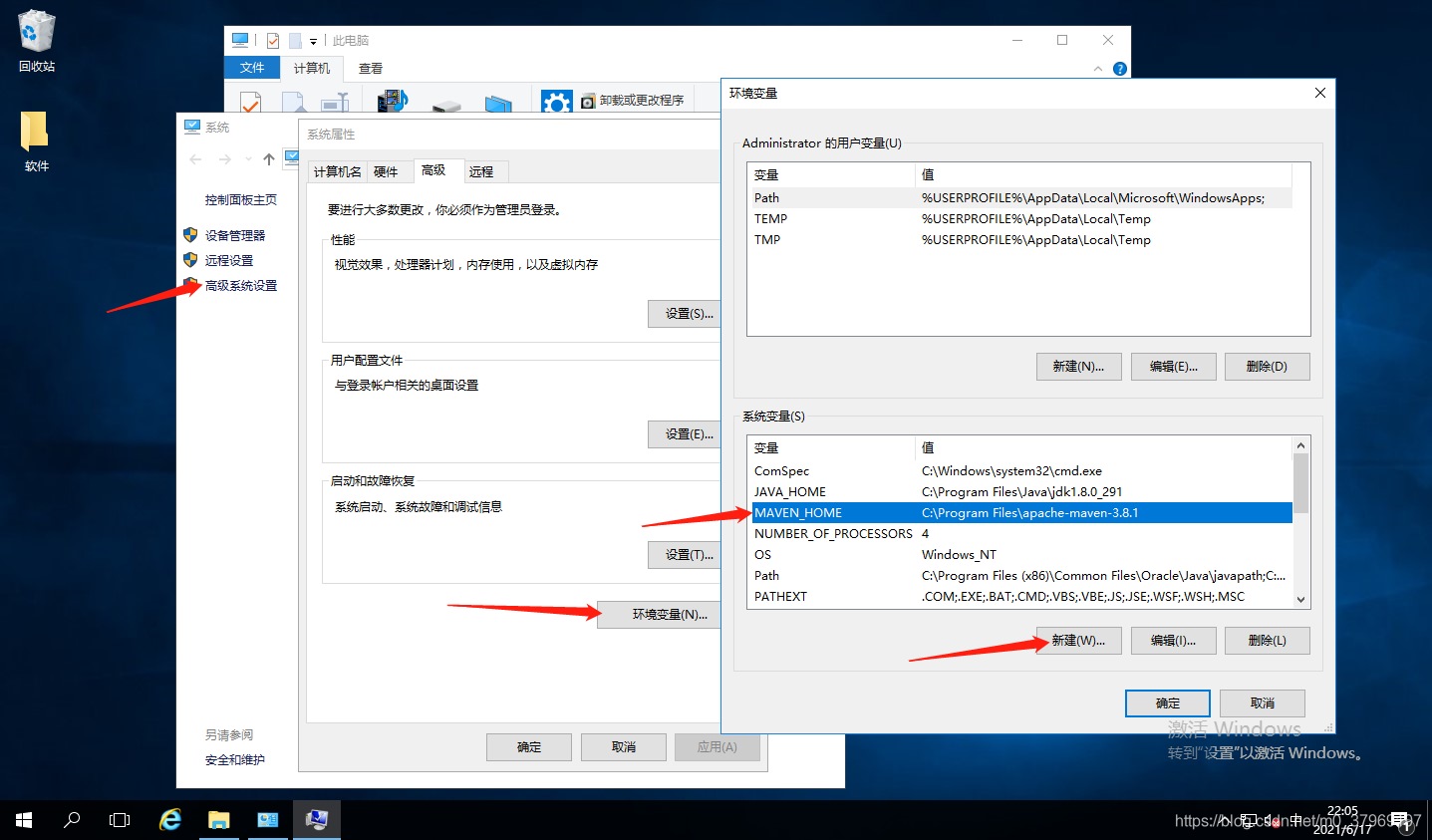
Task: Click 编辑(E) for user variables
Action: (x=1174, y=367)
